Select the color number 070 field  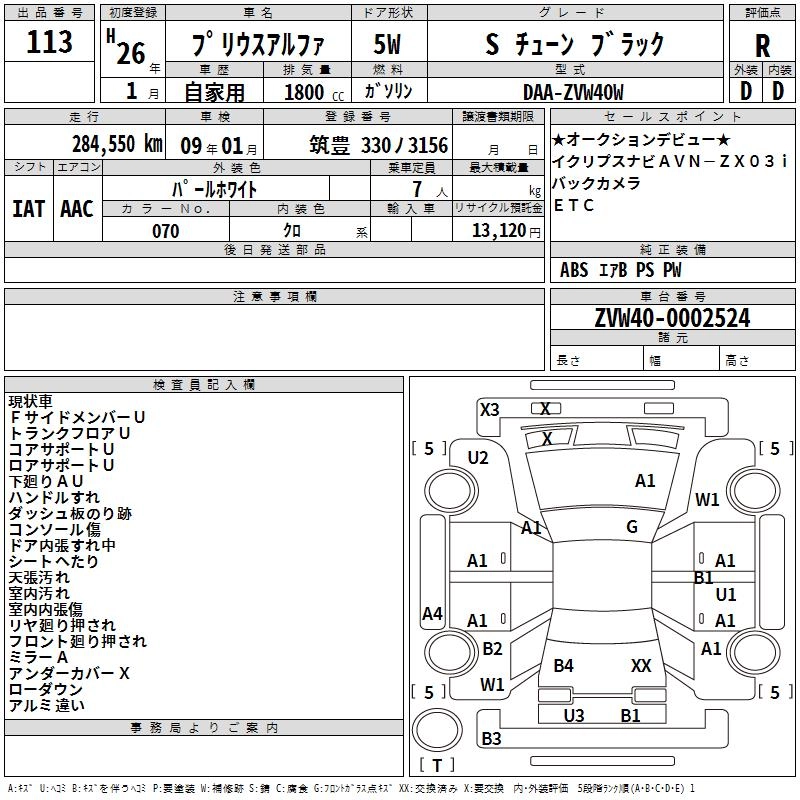pyautogui.click(x=165, y=231)
